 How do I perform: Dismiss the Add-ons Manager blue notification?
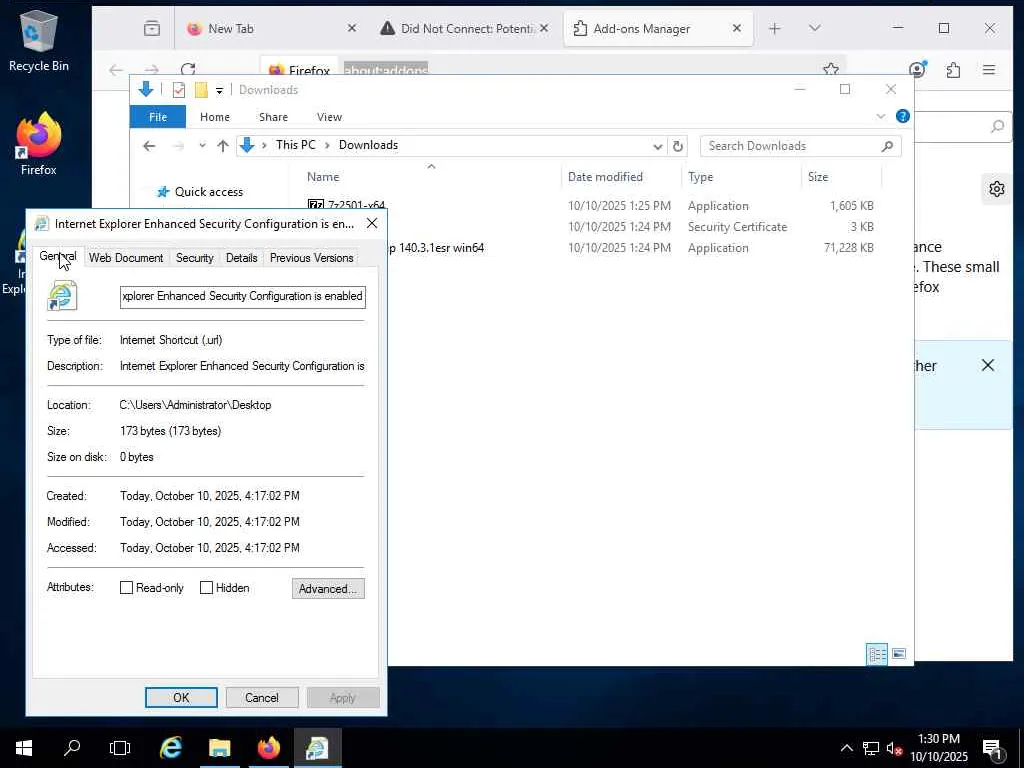tap(988, 365)
